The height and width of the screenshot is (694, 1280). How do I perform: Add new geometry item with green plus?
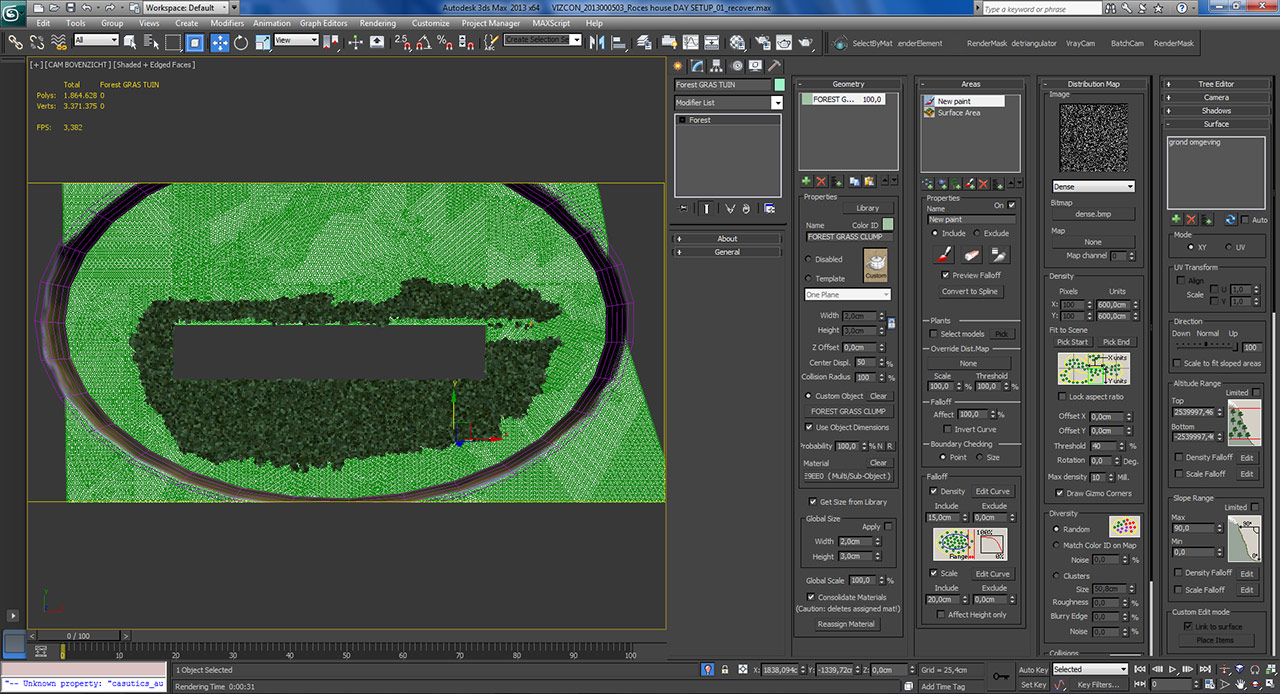806,181
